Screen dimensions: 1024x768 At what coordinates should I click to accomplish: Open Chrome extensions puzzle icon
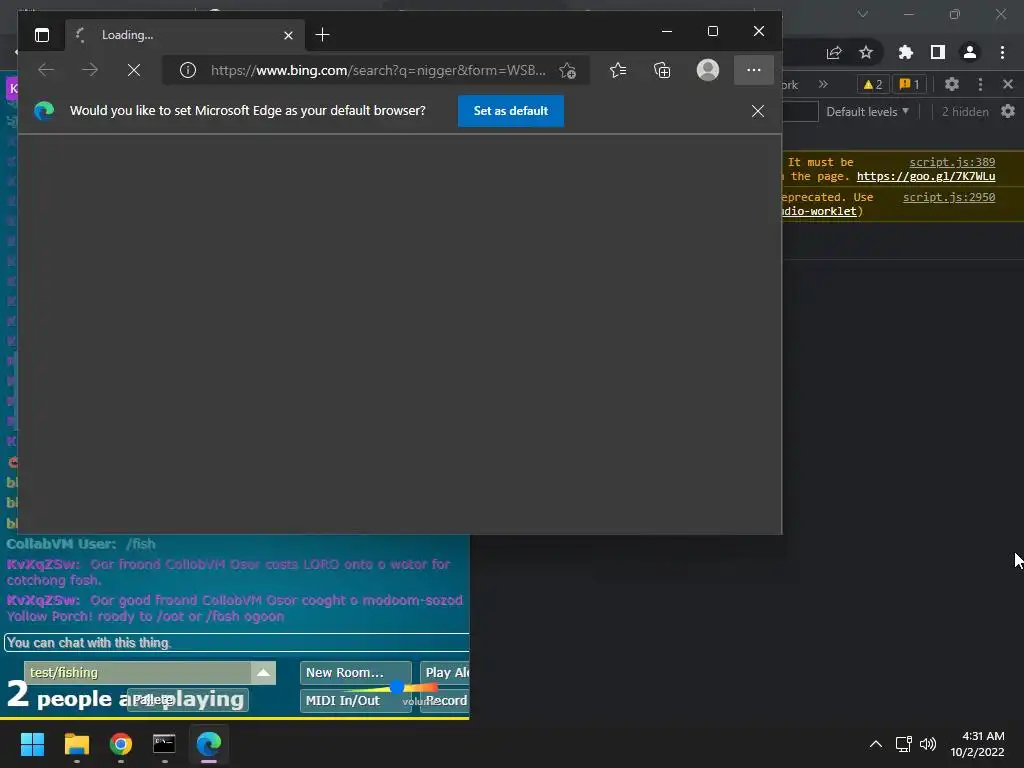click(906, 52)
